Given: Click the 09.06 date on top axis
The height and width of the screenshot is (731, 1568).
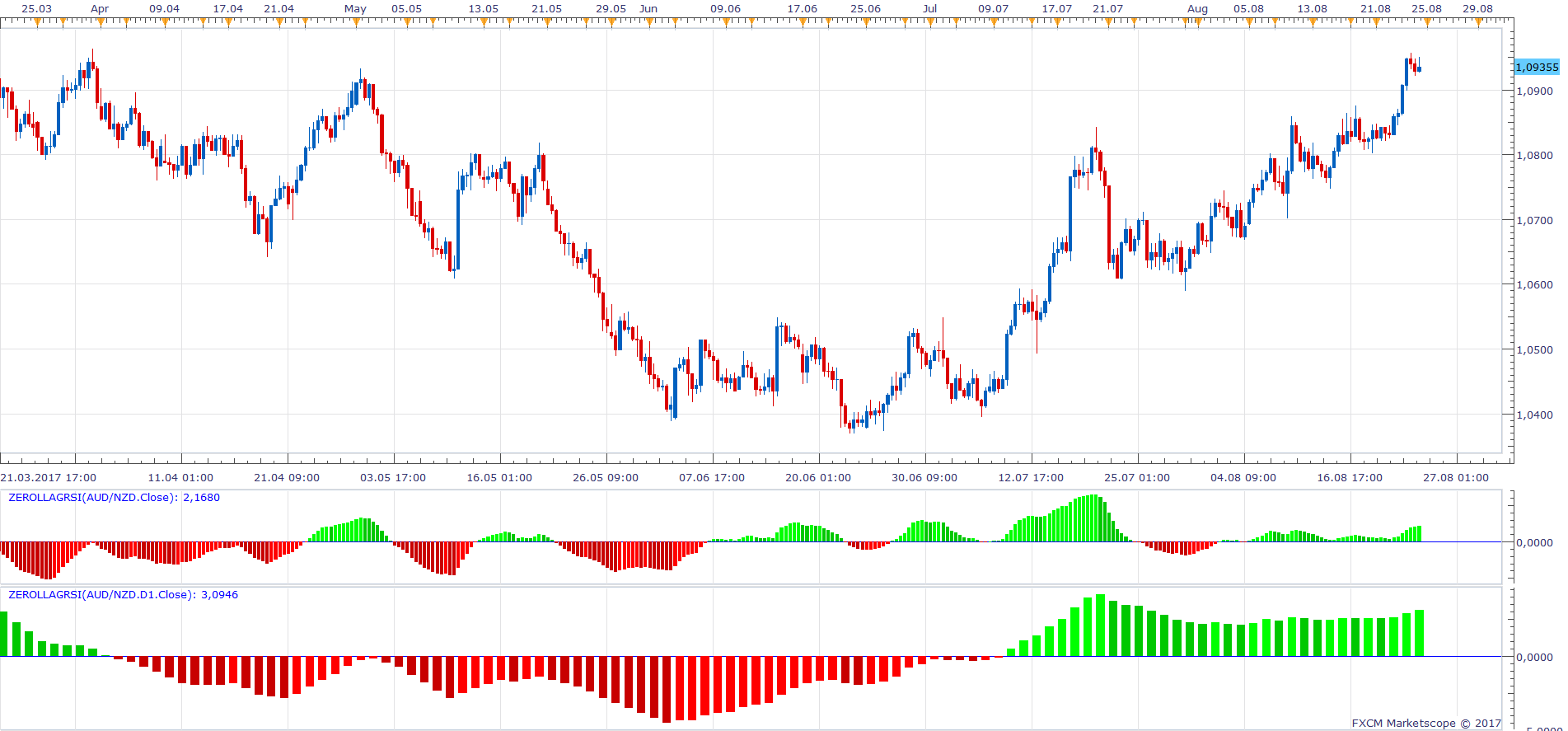Looking at the screenshot, I should (726, 9).
